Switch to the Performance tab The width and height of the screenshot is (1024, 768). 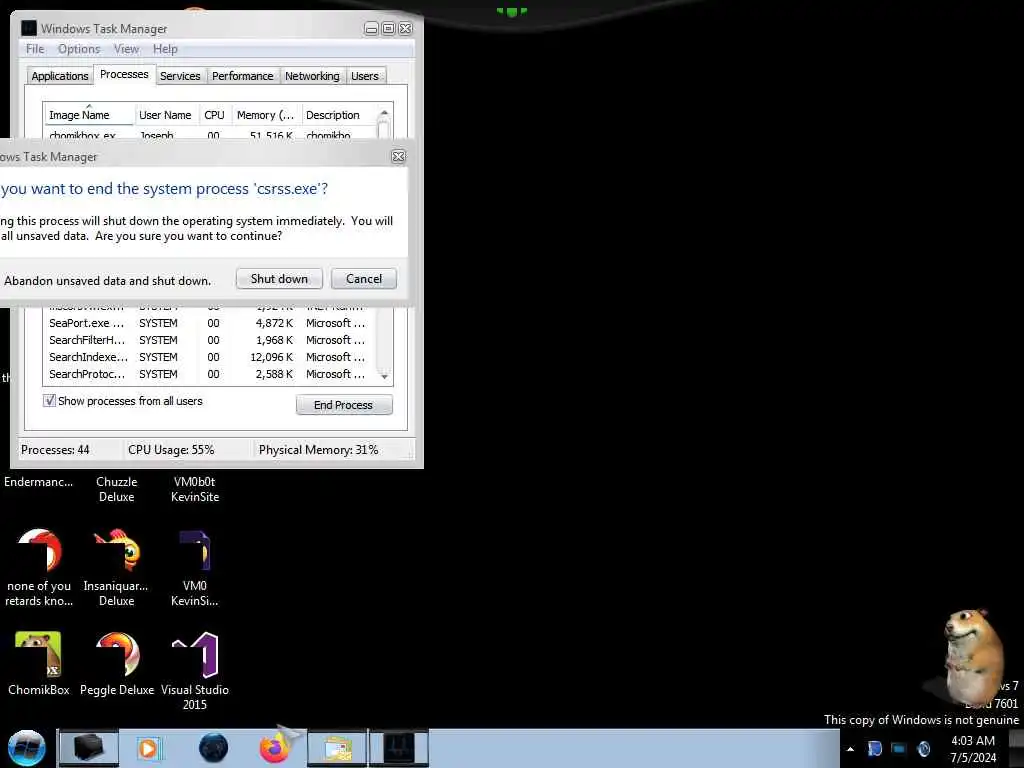(243, 76)
